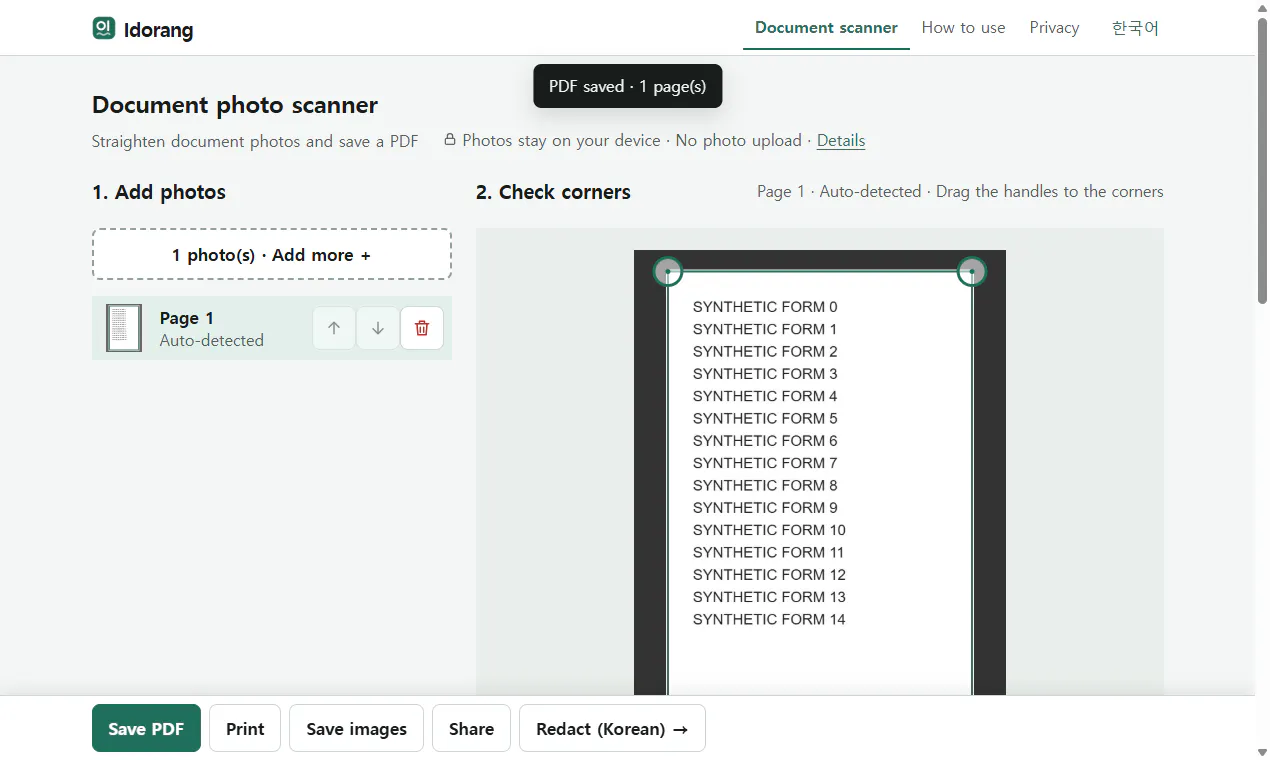This screenshot has width=1270, height=760.
Task: Click the Save PDF button
Action: coord(146,728)
